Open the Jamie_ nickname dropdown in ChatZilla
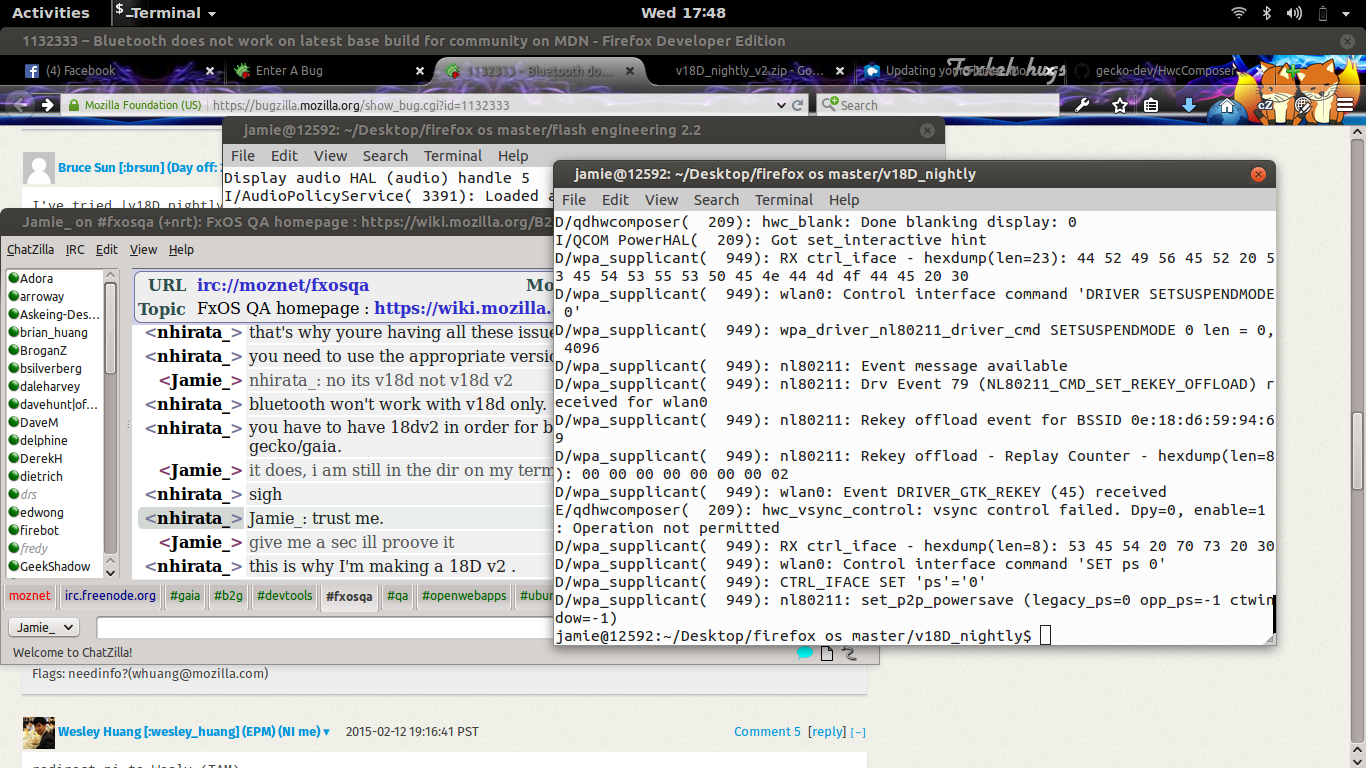This screenshot has width=1366, height=768. 44,627
